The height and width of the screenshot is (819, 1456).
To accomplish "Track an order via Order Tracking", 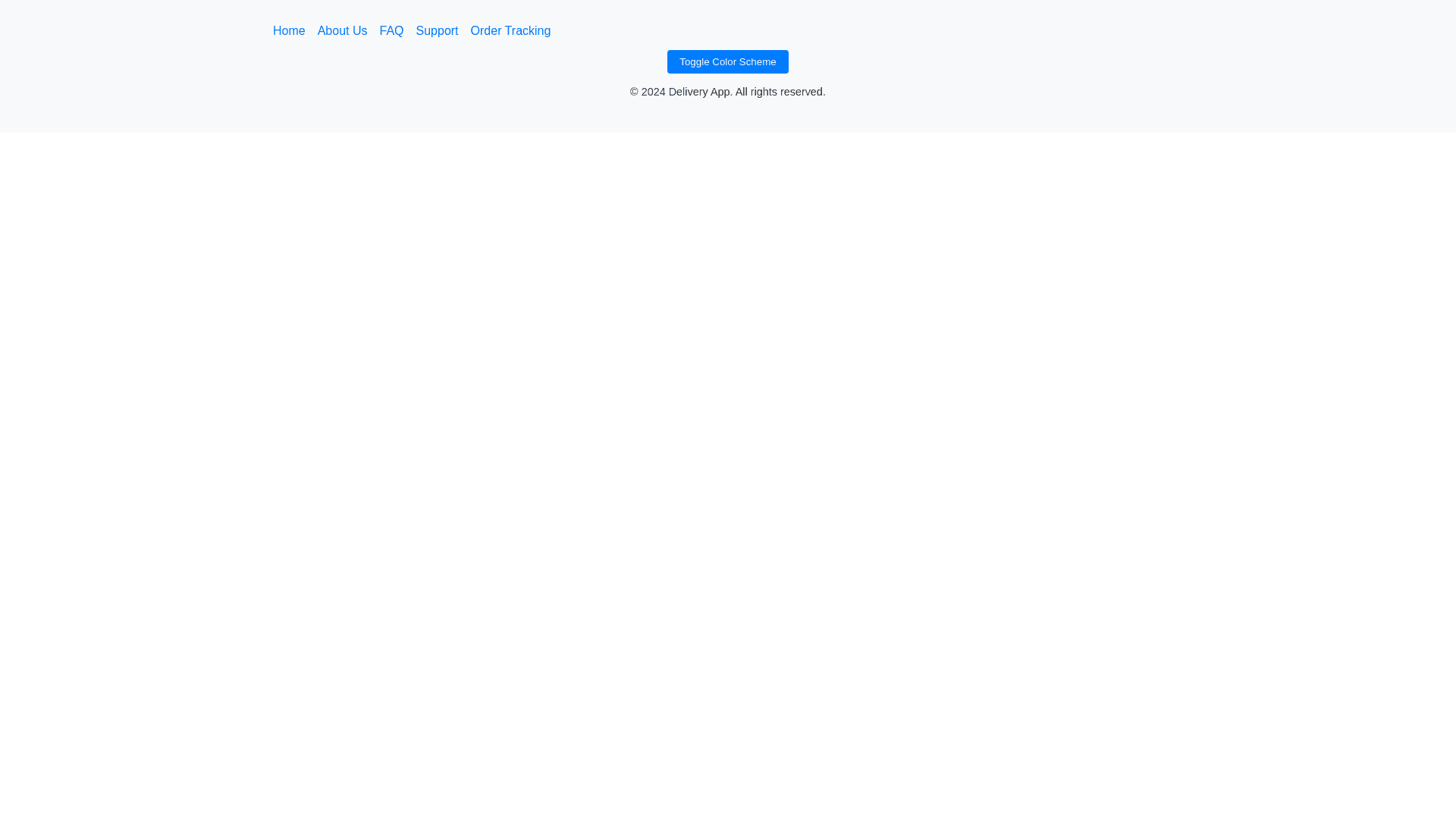I will click(x=510, y=31).
